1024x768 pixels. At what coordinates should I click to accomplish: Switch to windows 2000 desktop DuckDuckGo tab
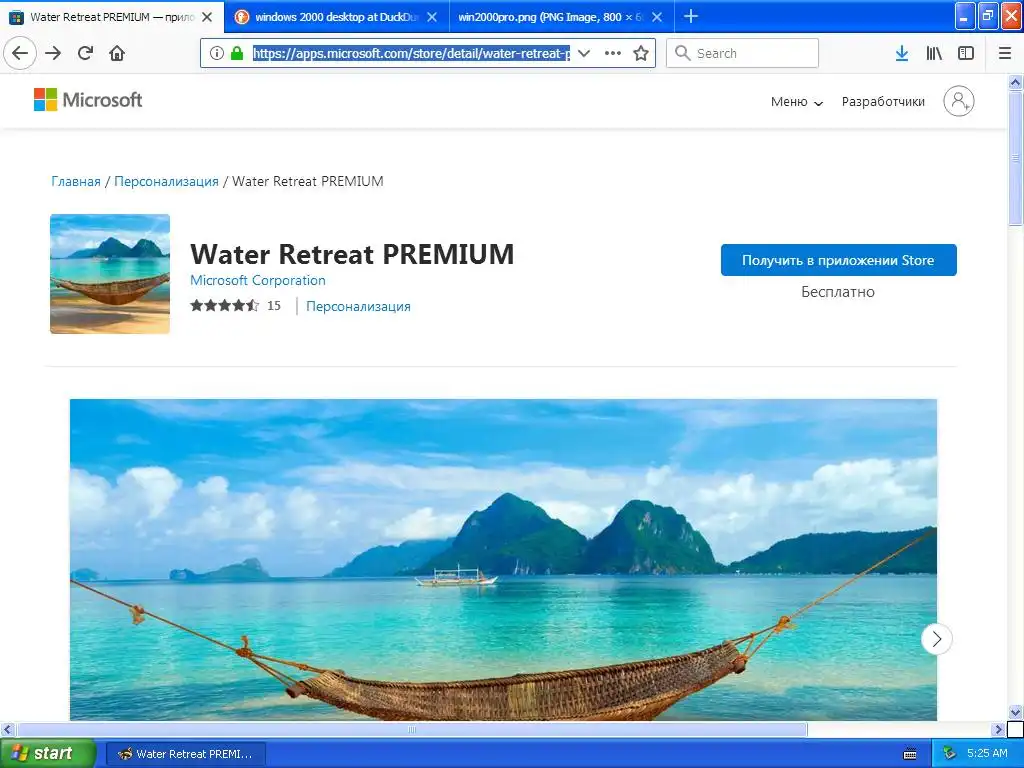[x=337, y=17]
